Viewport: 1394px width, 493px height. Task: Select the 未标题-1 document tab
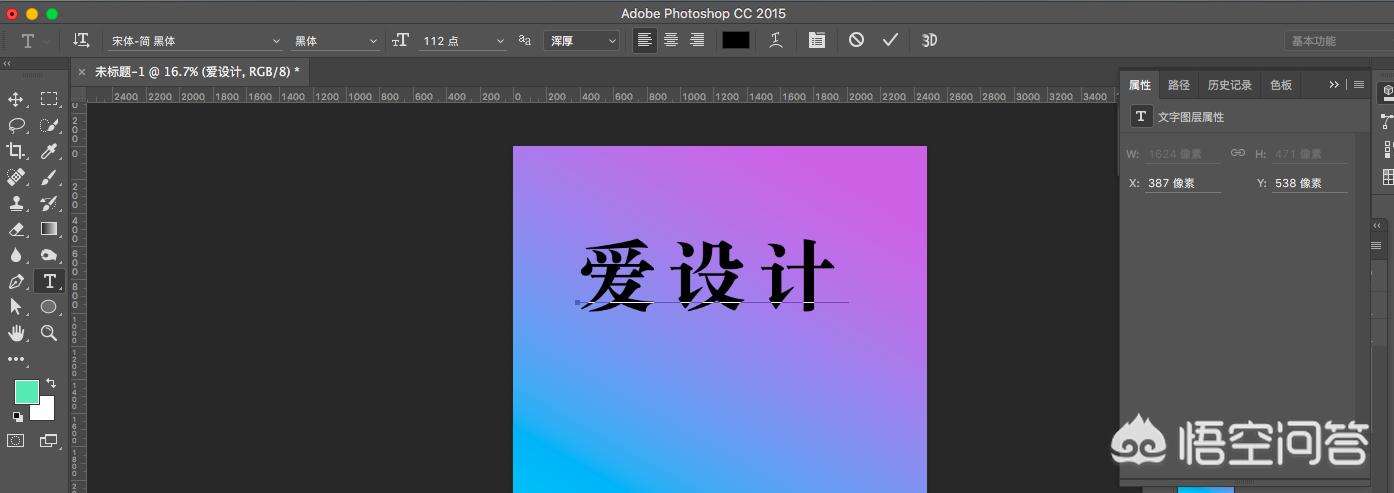197,72
